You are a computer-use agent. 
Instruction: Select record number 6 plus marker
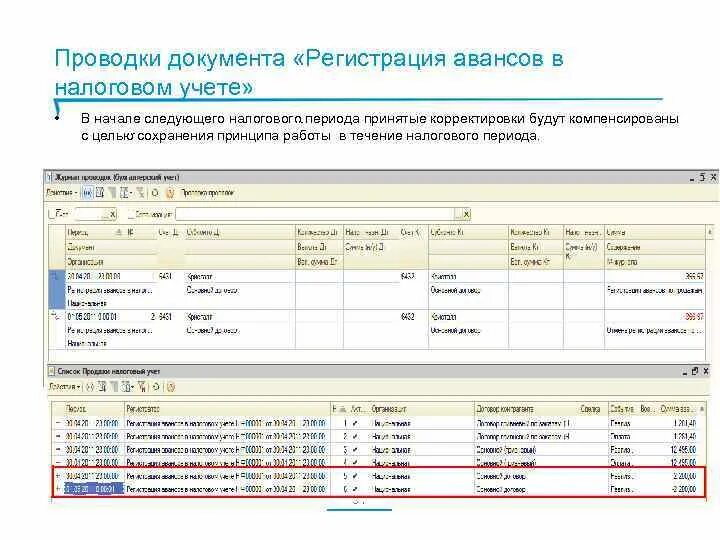pyautogui.click(x=58, y=489)
